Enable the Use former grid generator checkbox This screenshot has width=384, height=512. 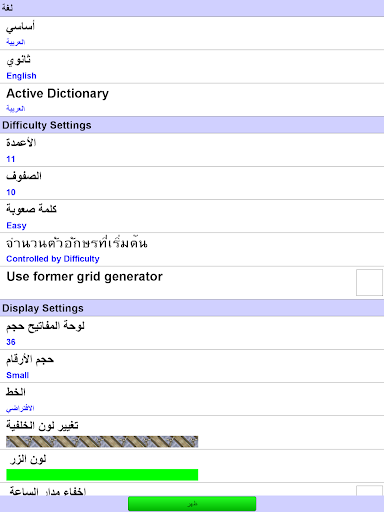click(369, 282)
